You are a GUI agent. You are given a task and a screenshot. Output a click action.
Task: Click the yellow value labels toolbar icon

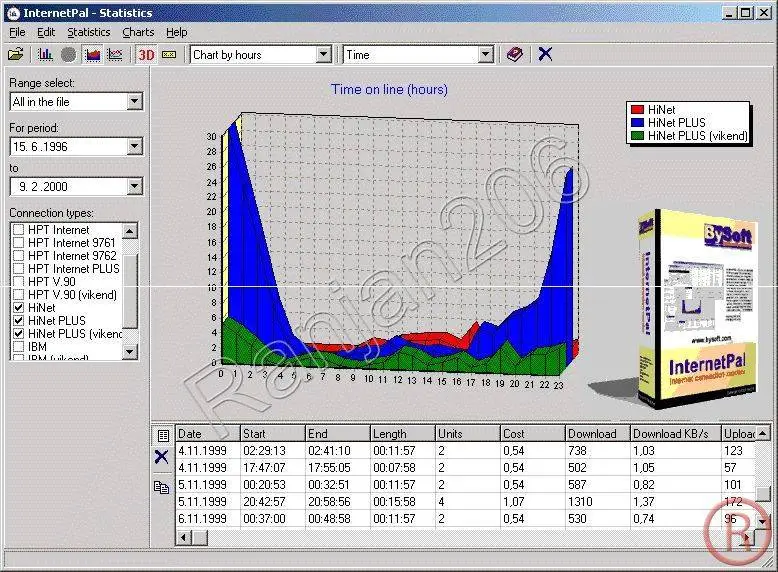pos(169,55)
